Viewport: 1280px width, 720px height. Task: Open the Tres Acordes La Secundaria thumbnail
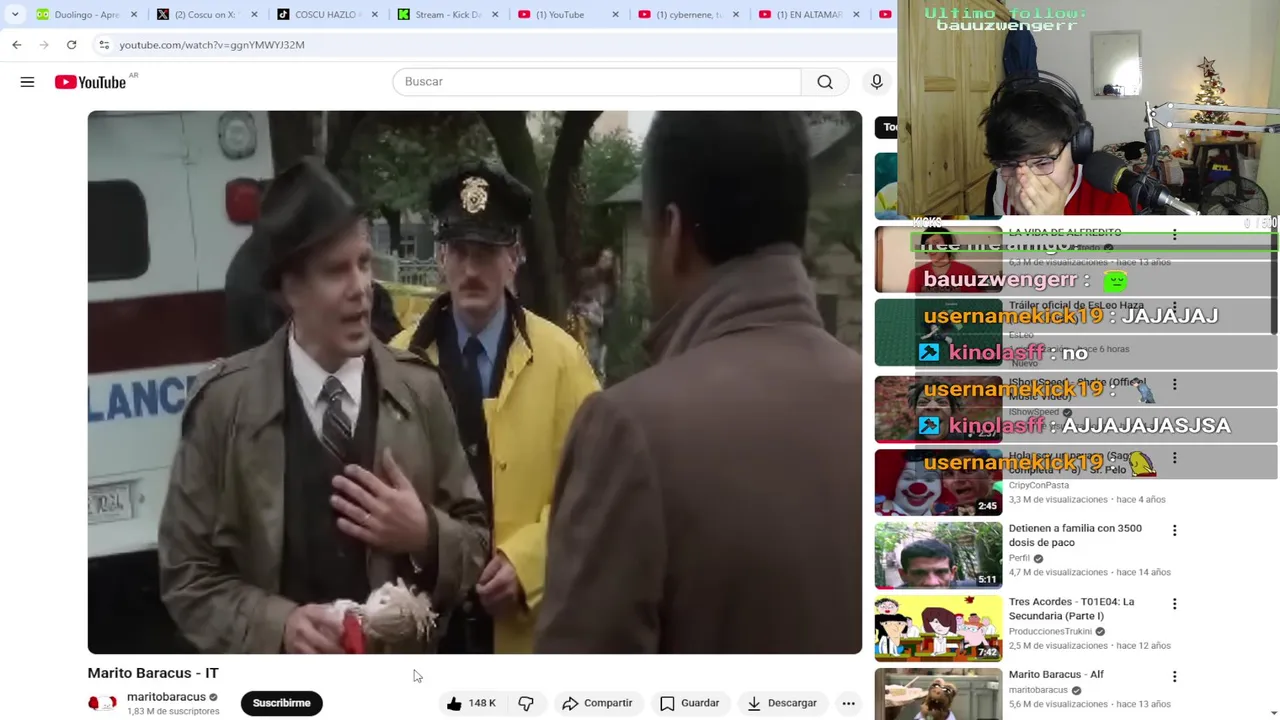tap(938, 629)
